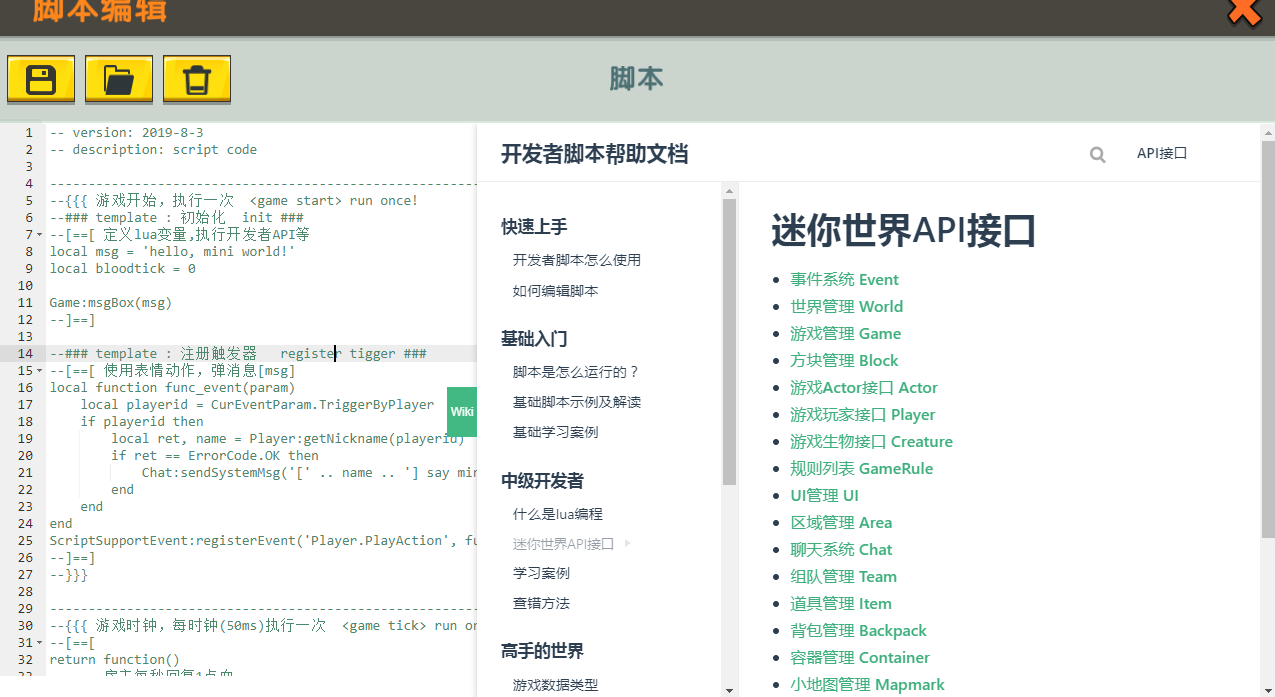Open the 事件系统 Event link
This screenshot has width=1275, height=697.
coord(844,279)
